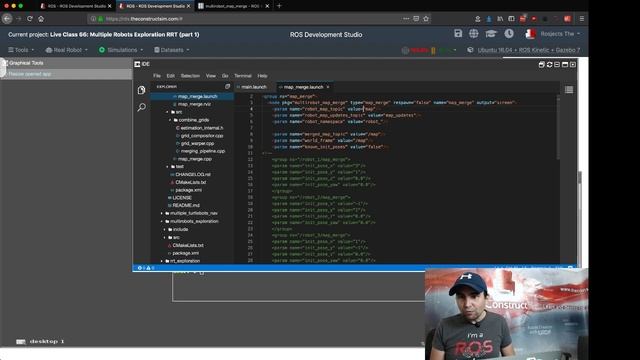Collapse the combine_grids folder
640x360 pixels.
point(191,120)
